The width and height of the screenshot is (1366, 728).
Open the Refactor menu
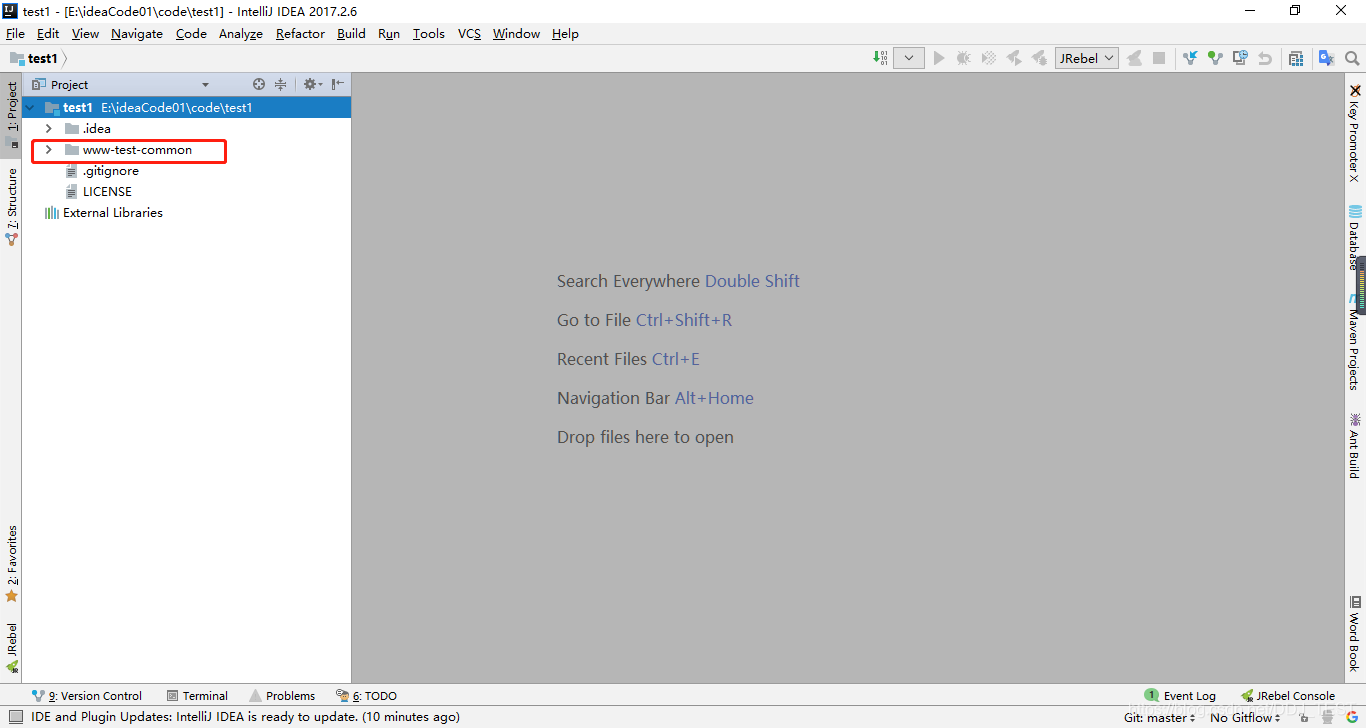tap(300, 33)
